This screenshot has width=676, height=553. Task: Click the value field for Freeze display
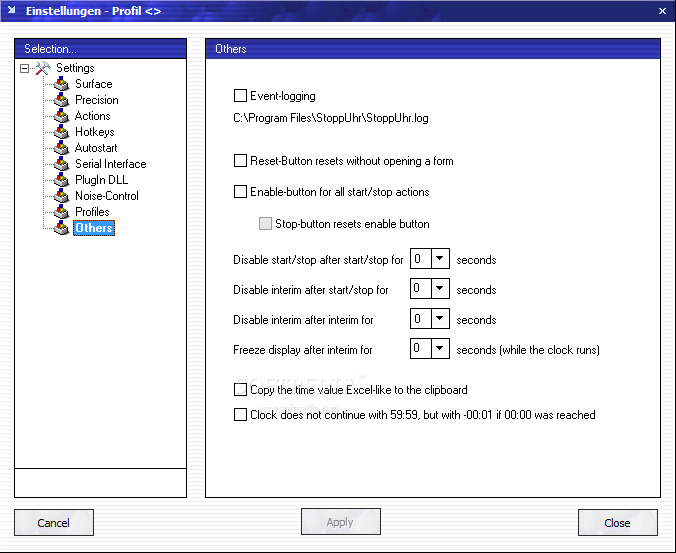pyautogui.click(x=421, y=348)
